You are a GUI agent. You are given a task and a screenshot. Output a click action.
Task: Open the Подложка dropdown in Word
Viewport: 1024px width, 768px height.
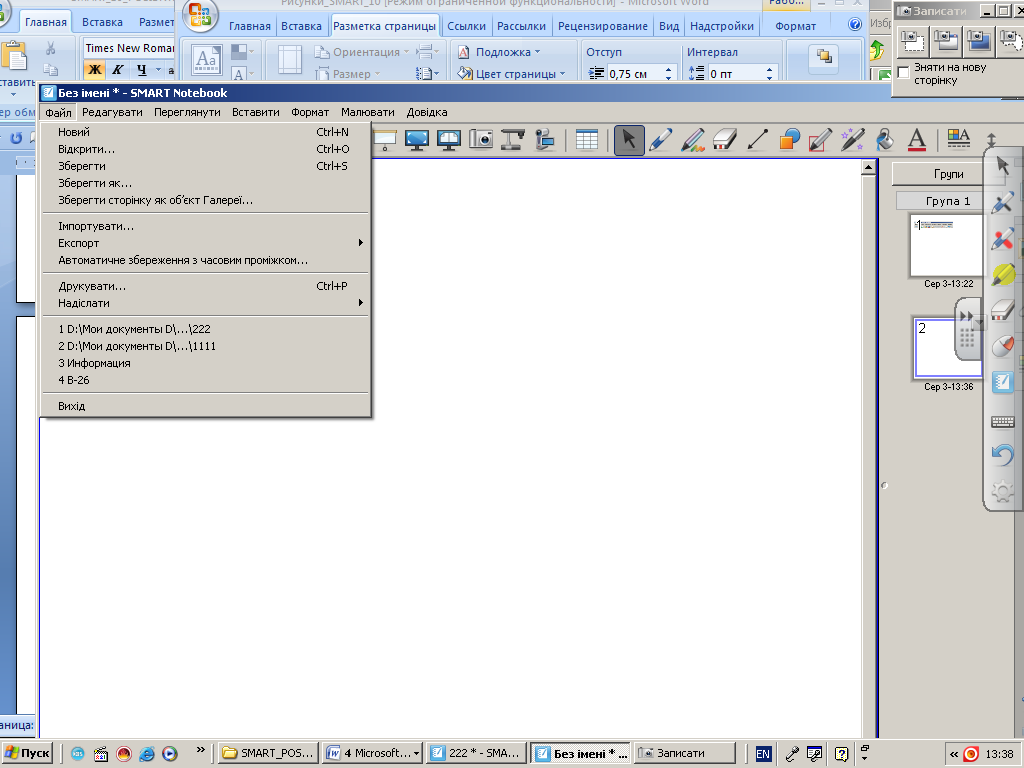pos(500,52)
